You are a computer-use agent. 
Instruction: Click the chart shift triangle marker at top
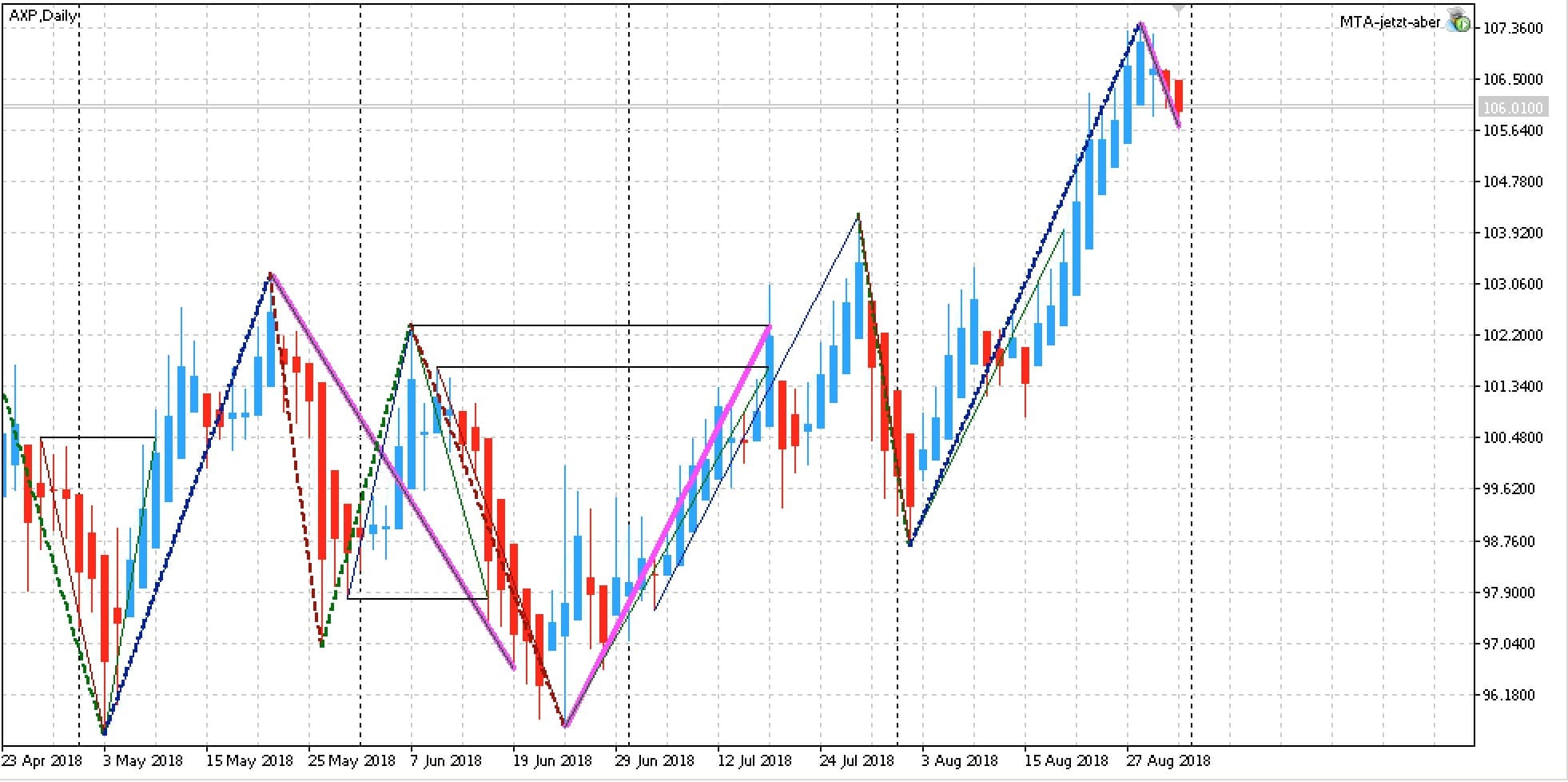click(1178, 7)
